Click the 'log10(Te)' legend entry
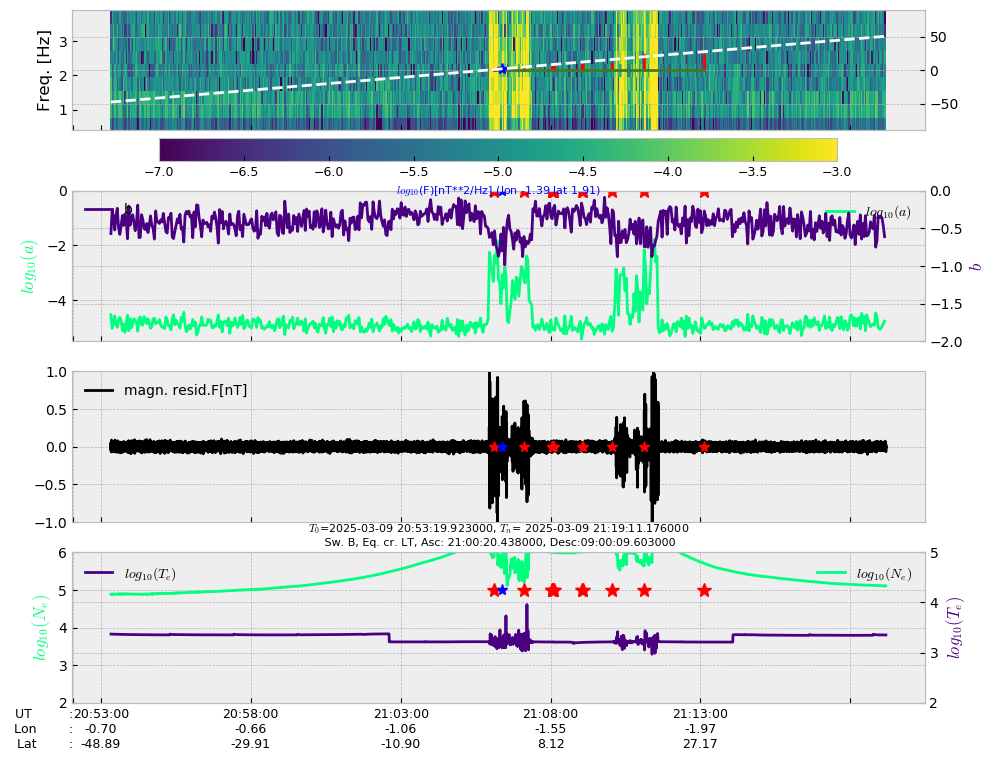The image size is (994, 761). 131,573
